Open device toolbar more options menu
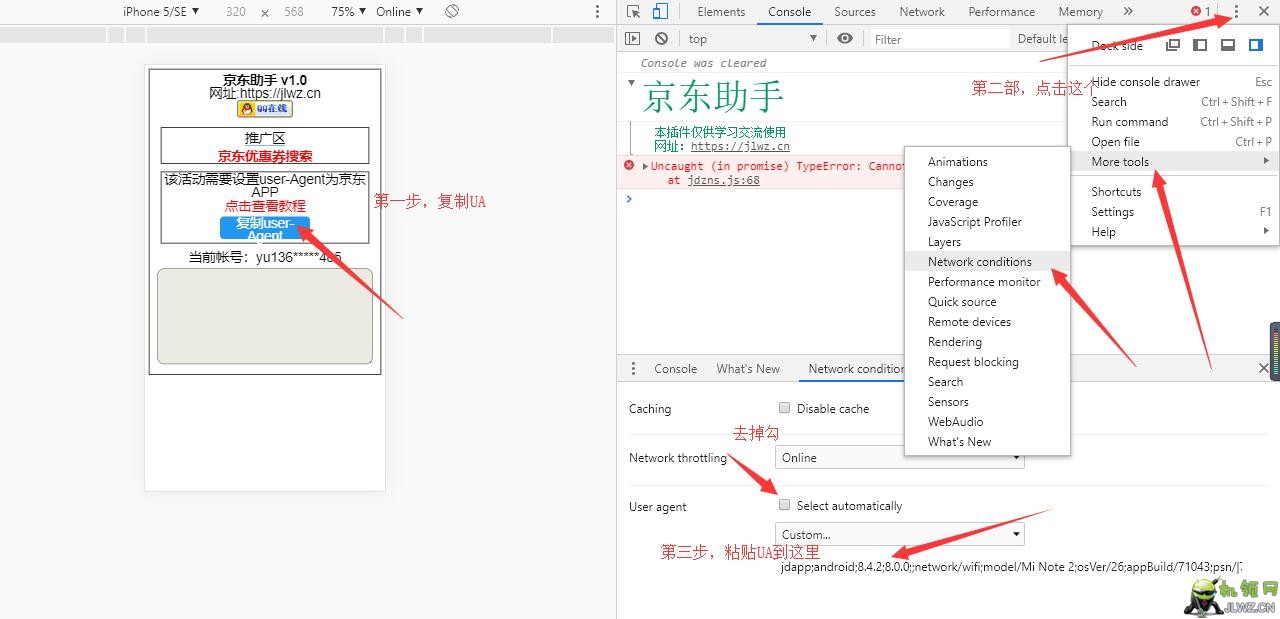 (598, 12)
